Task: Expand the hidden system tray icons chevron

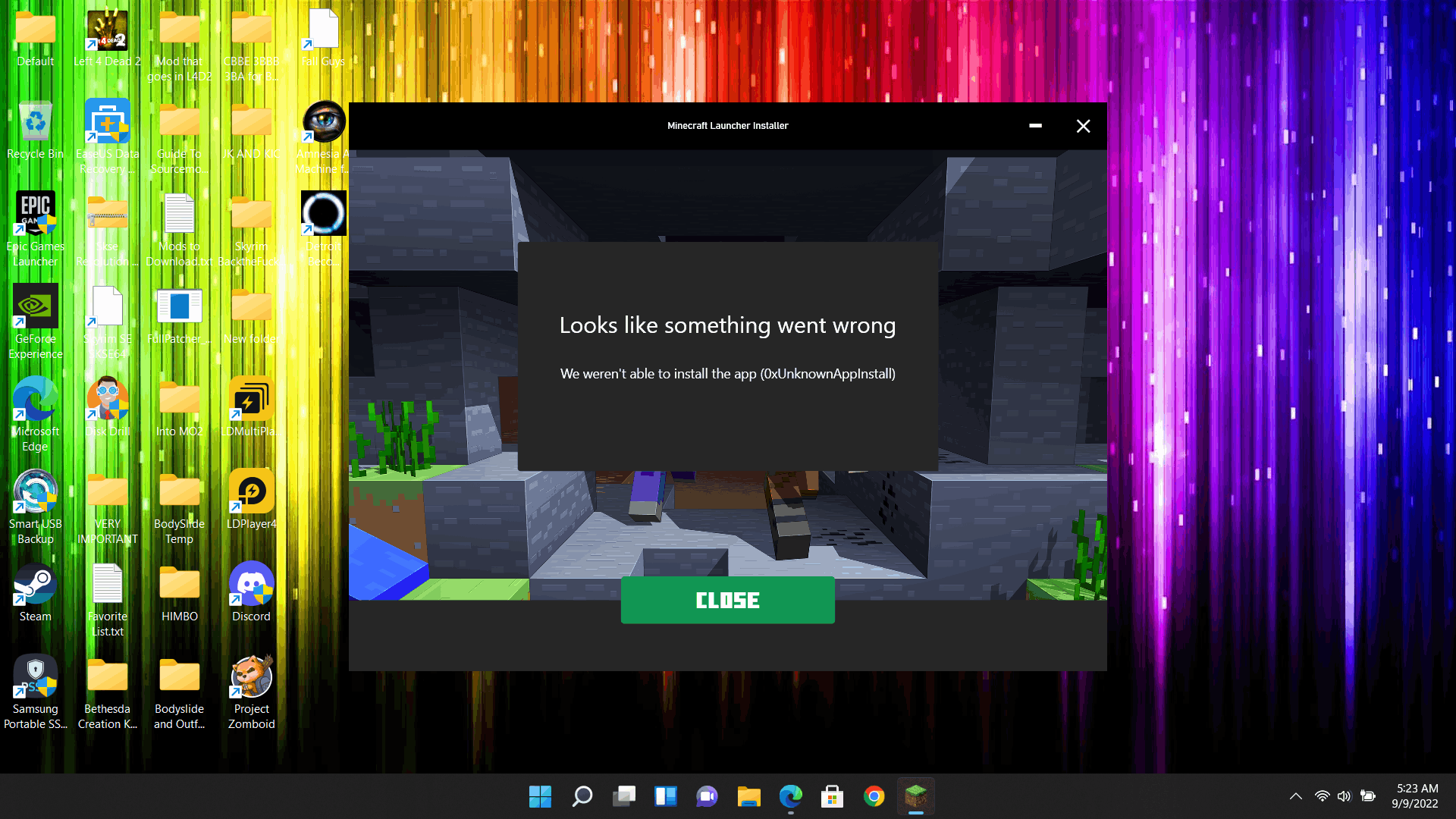Action: click(x=1295, y=796)
